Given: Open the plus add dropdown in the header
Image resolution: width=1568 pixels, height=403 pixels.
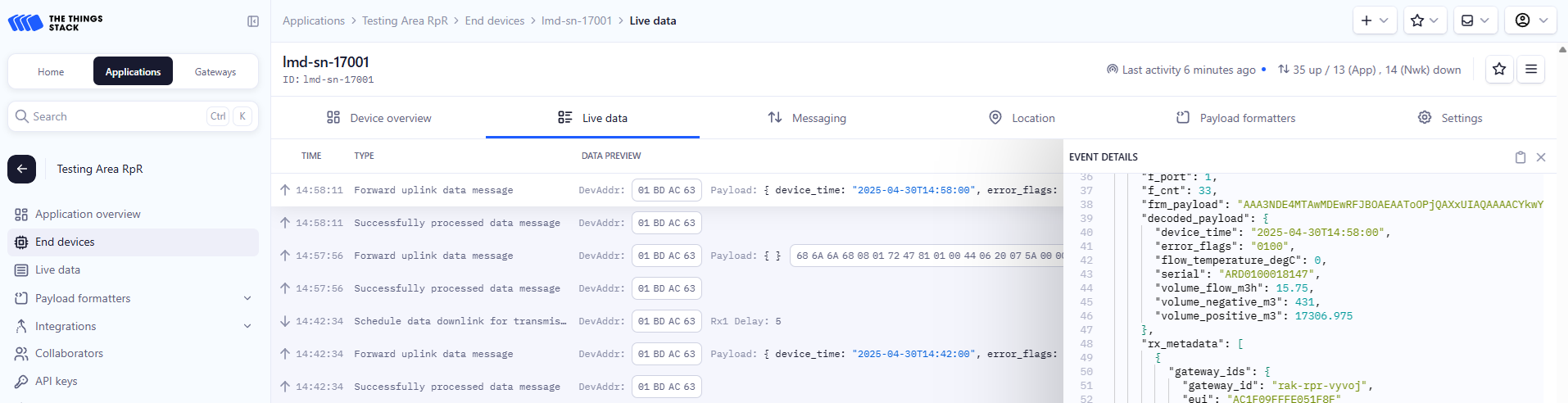Looking at the screenshot, I should 1374,20.
